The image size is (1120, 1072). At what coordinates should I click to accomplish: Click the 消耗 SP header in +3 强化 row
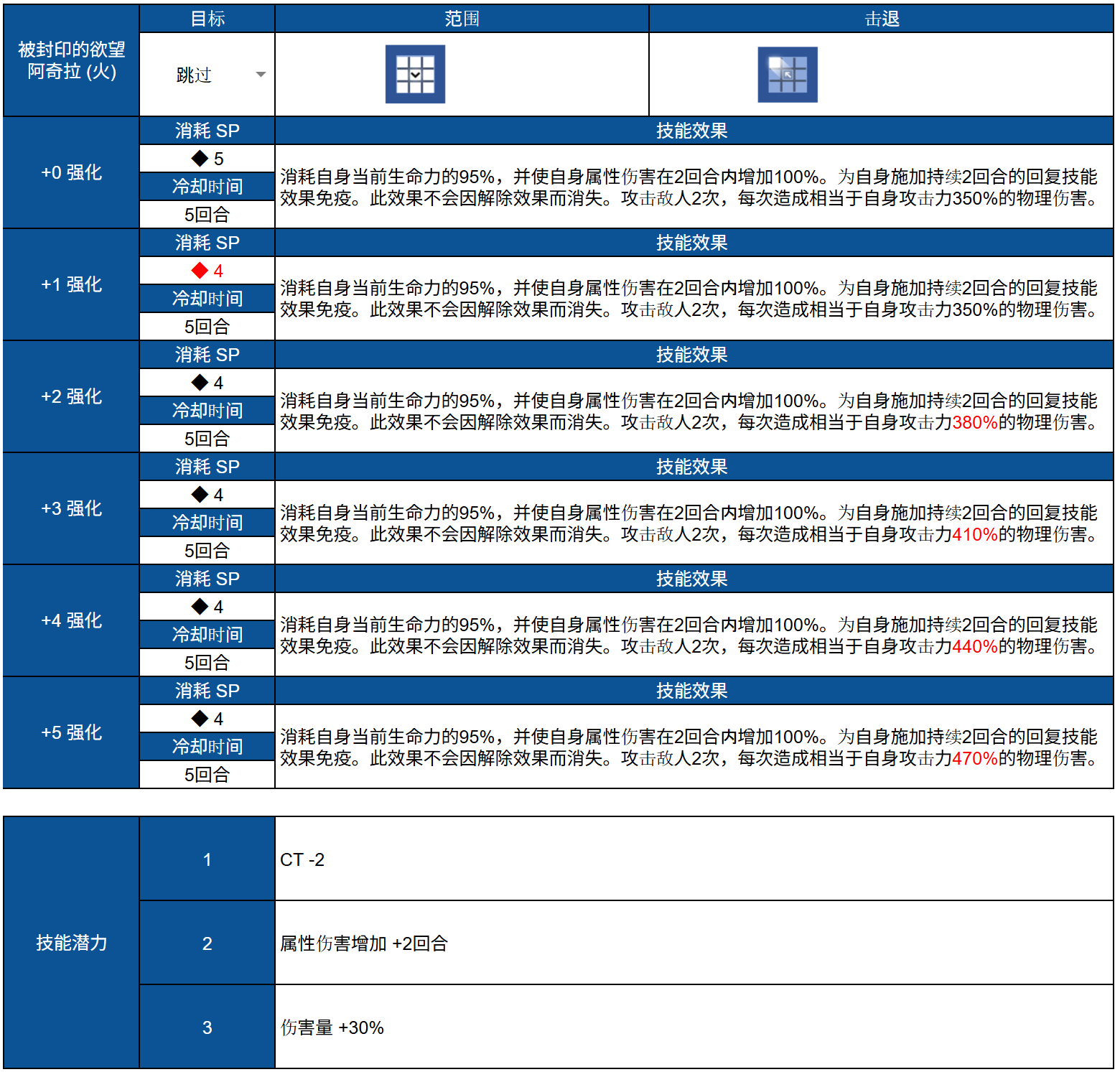coord(207,467)
